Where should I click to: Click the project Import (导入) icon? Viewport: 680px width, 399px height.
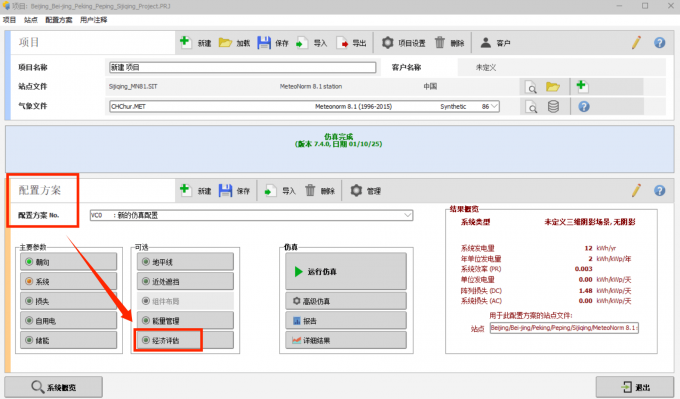coord(302,43)
